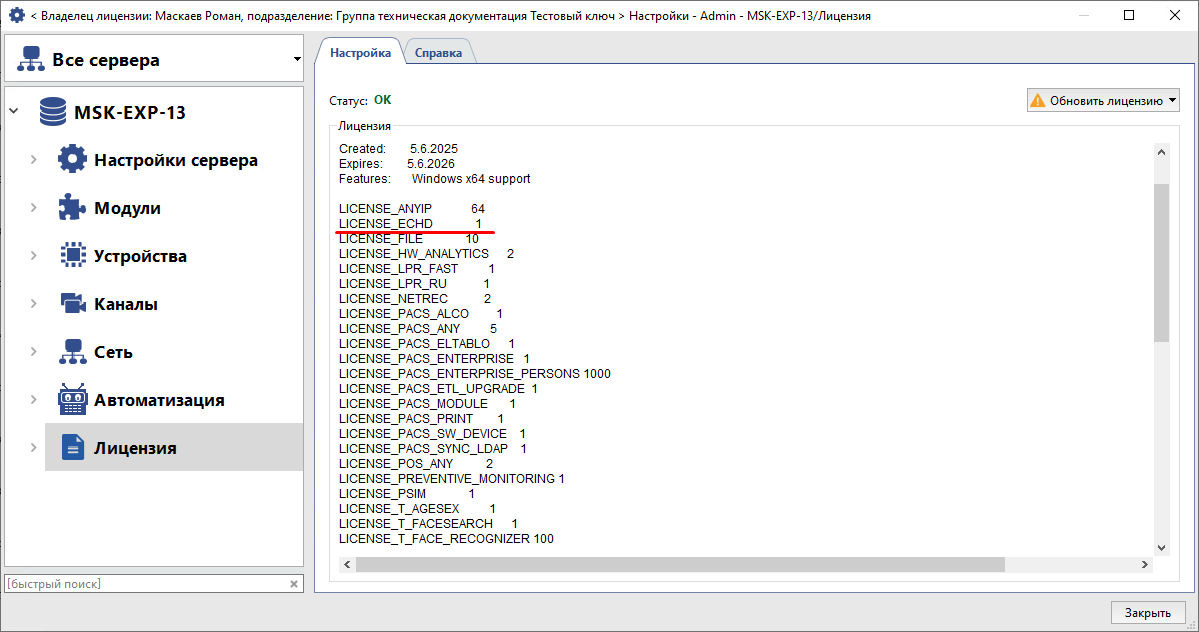Click the Created date line

[398, 149]
